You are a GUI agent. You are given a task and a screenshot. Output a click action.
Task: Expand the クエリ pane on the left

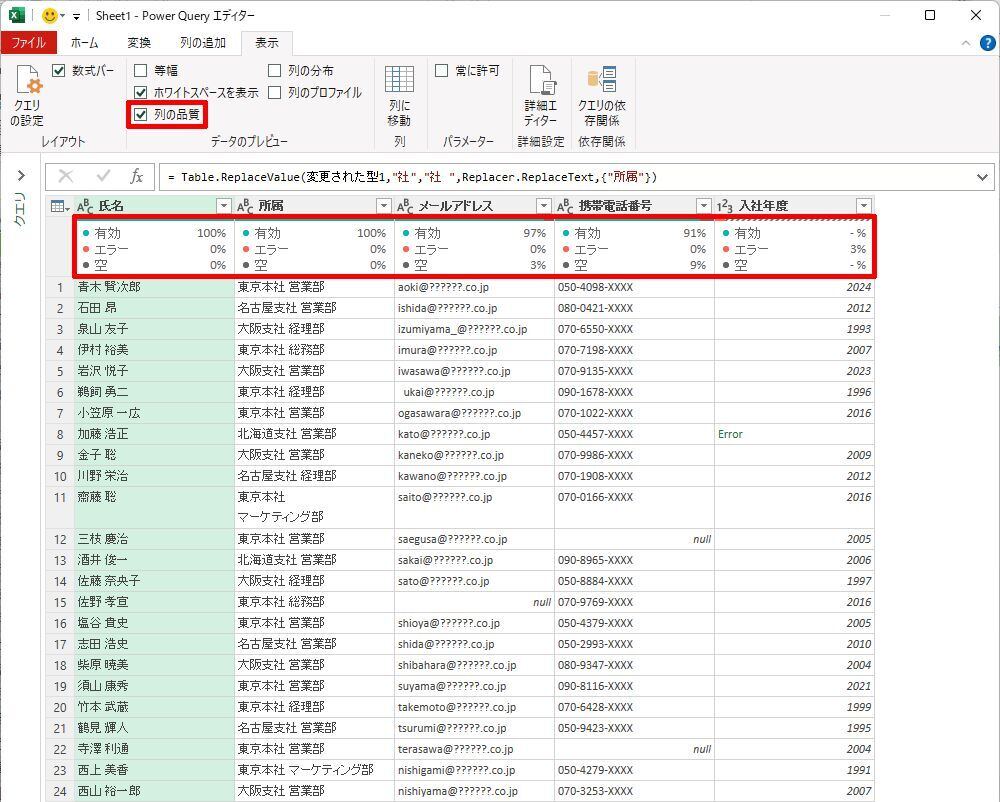pyautogui.click(x=20, y=176)
